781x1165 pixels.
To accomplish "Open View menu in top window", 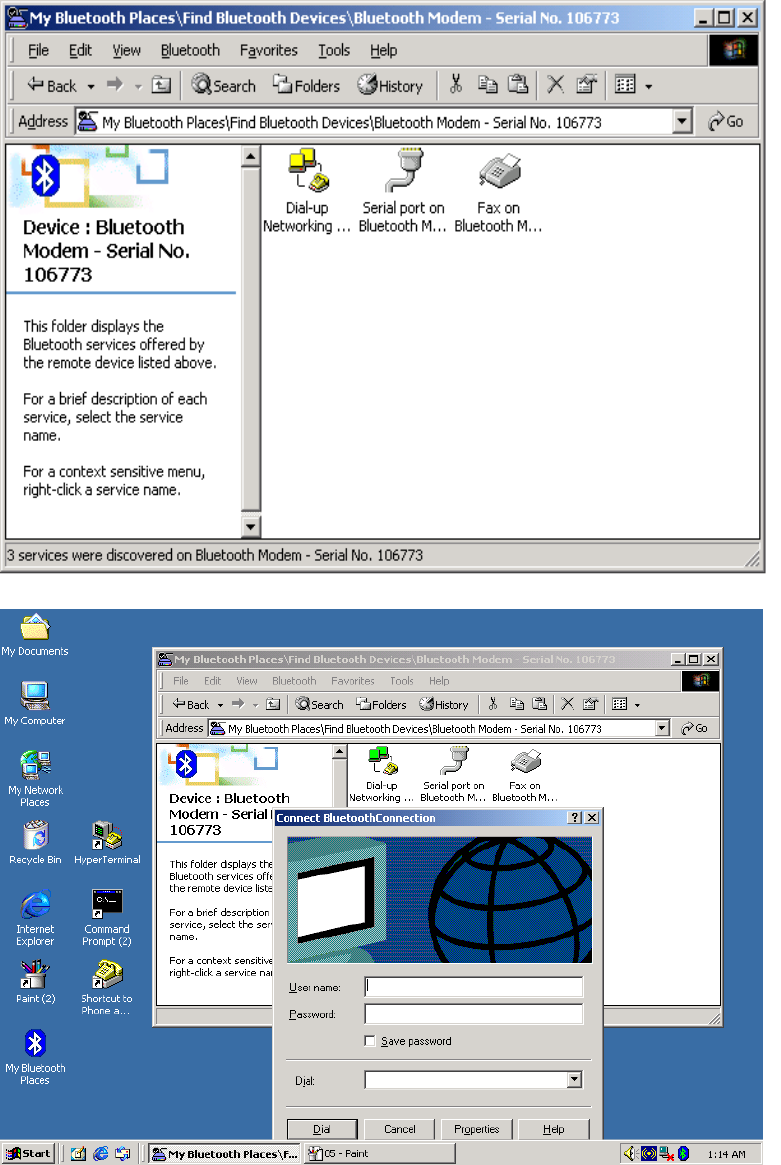I will (x=126, y=51).
